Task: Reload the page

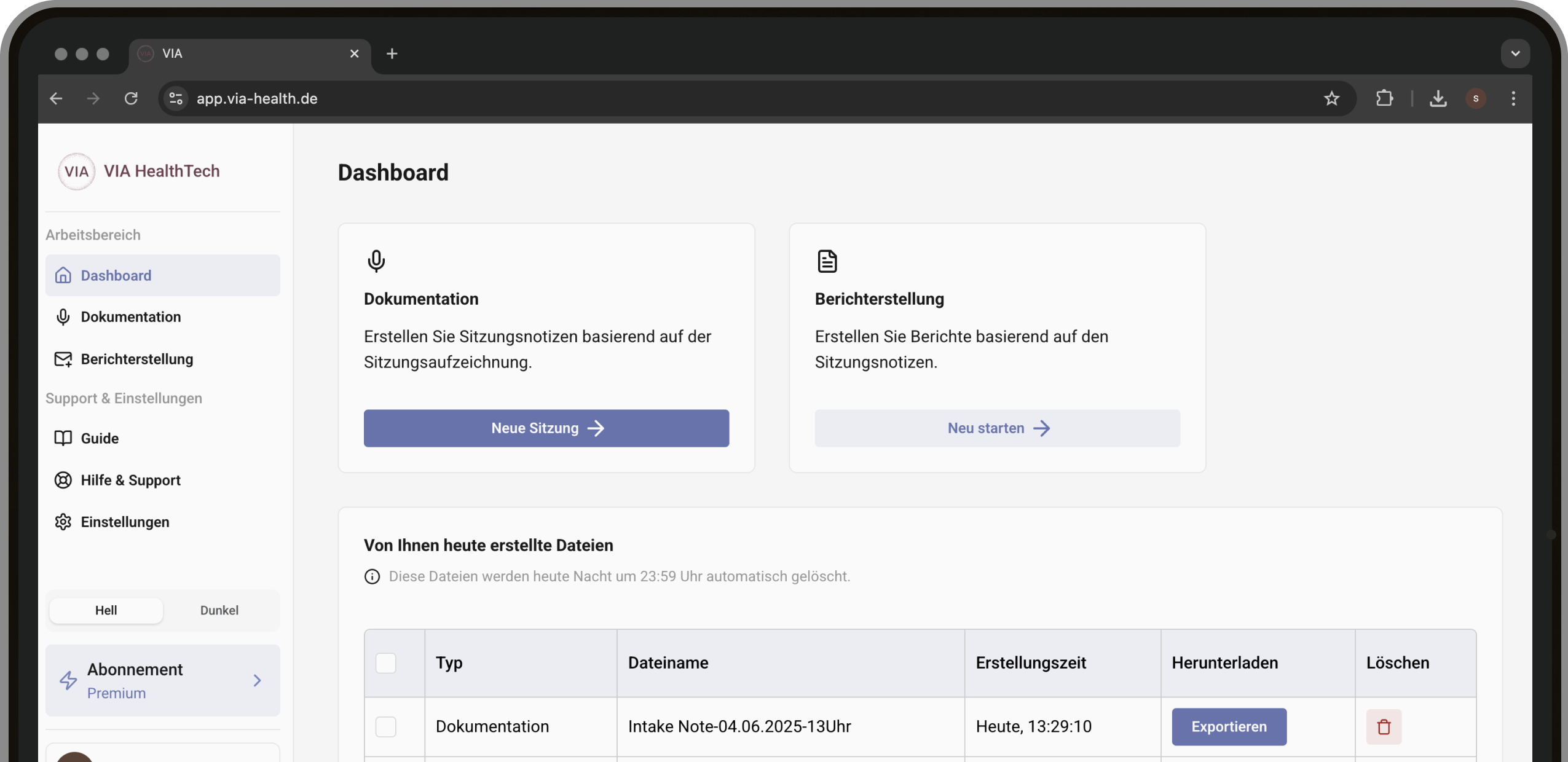Action: (131, 98)
